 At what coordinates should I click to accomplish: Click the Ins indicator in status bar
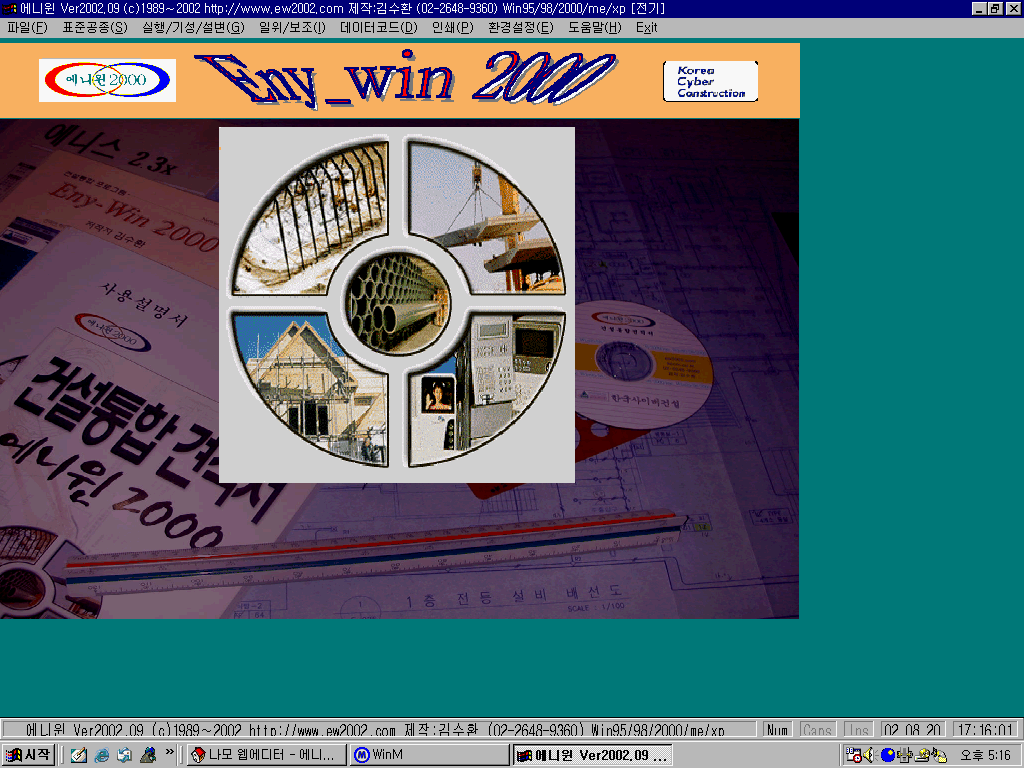tap(858, 729)
